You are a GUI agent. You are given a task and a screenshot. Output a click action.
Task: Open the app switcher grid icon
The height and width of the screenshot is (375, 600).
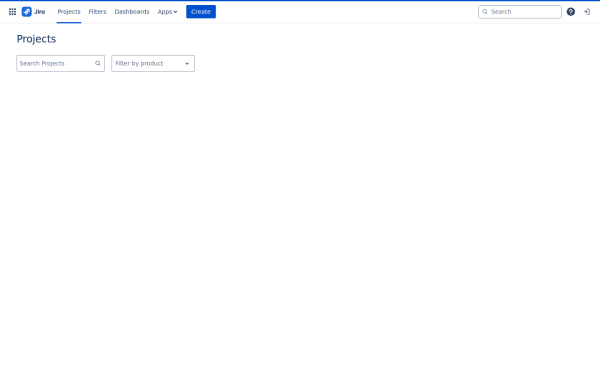tap(12, 12)
